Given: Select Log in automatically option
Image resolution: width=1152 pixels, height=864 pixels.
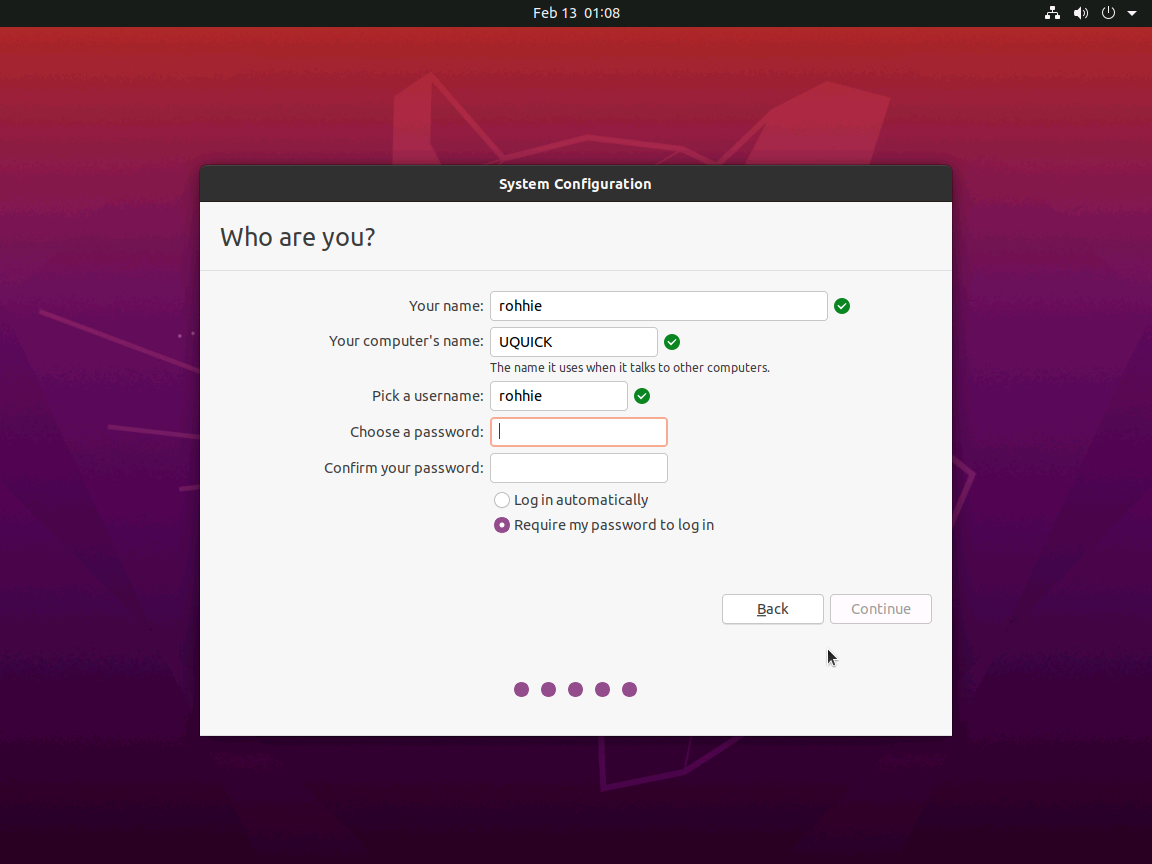Looking at the screenshot, I should 572,500.
